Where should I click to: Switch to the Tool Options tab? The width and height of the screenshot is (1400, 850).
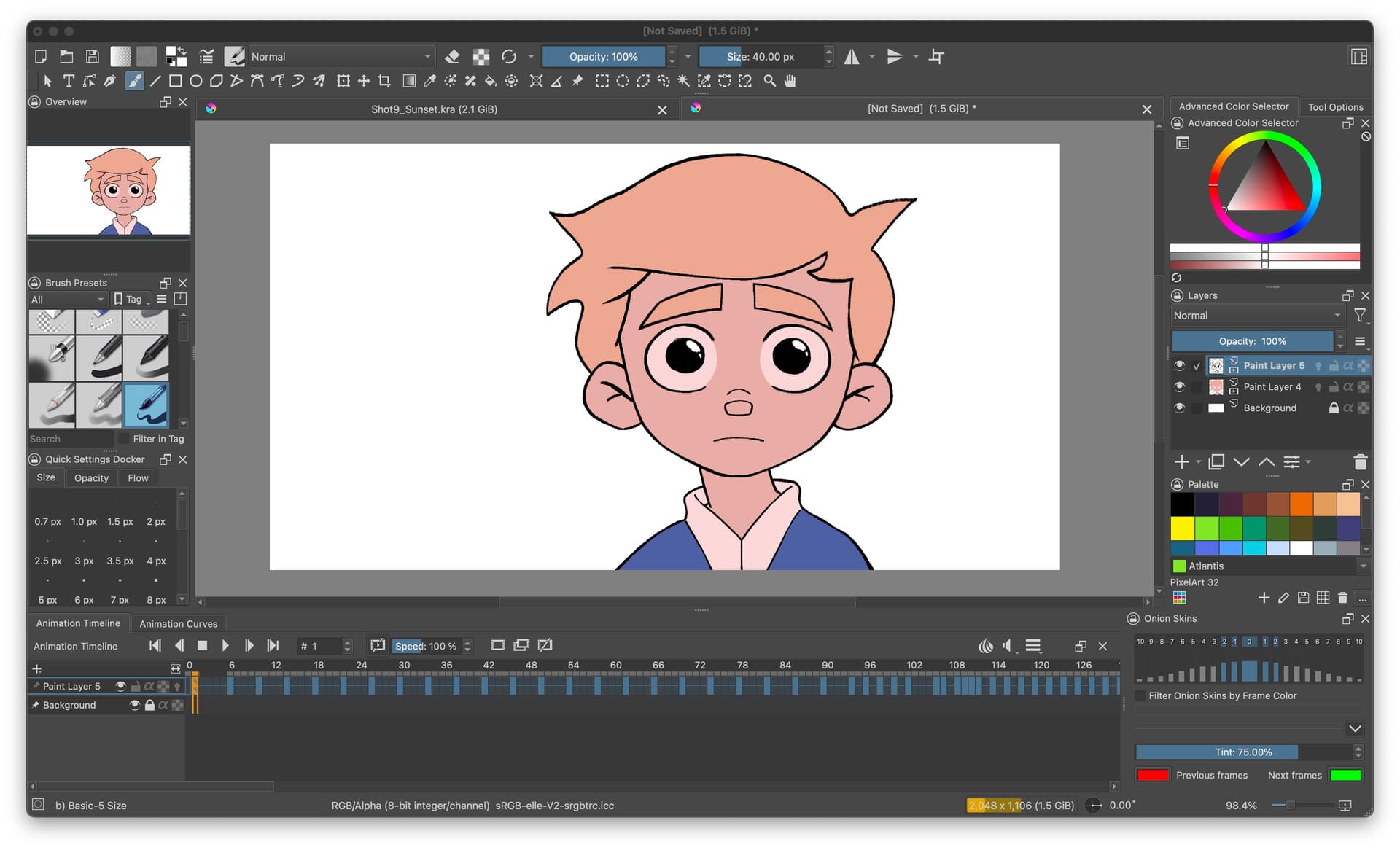tap(1334, 106)
